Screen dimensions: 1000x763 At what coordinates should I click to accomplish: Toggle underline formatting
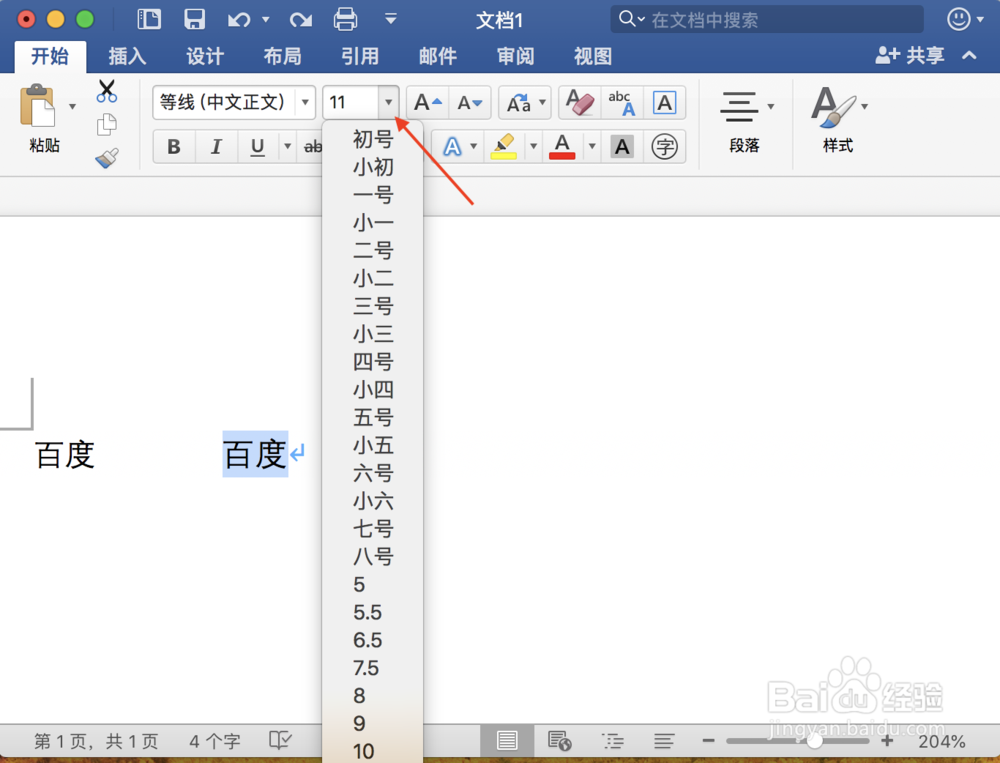point(258,146)
